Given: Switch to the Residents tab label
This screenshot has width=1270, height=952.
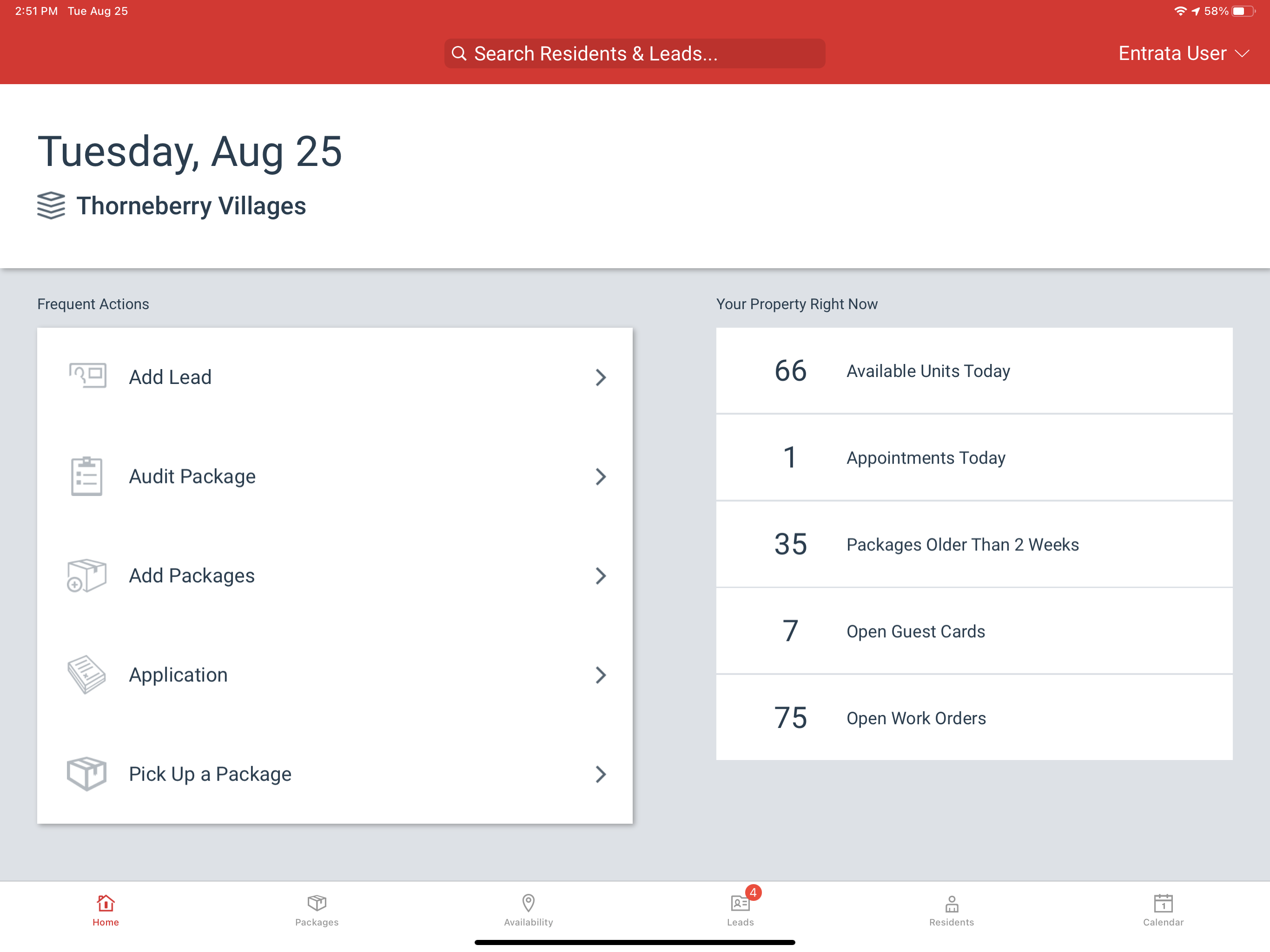Looking at the screenshot, I should [x=952, y=922].
